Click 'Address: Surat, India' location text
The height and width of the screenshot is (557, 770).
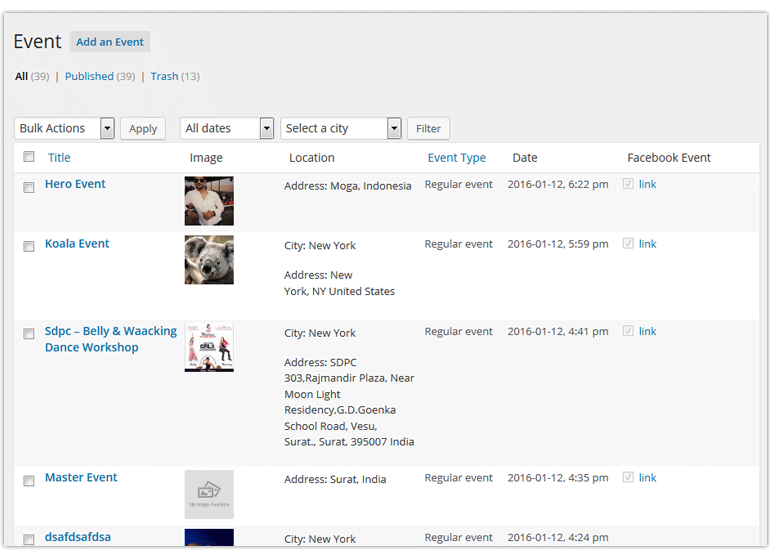pos(335,479)
